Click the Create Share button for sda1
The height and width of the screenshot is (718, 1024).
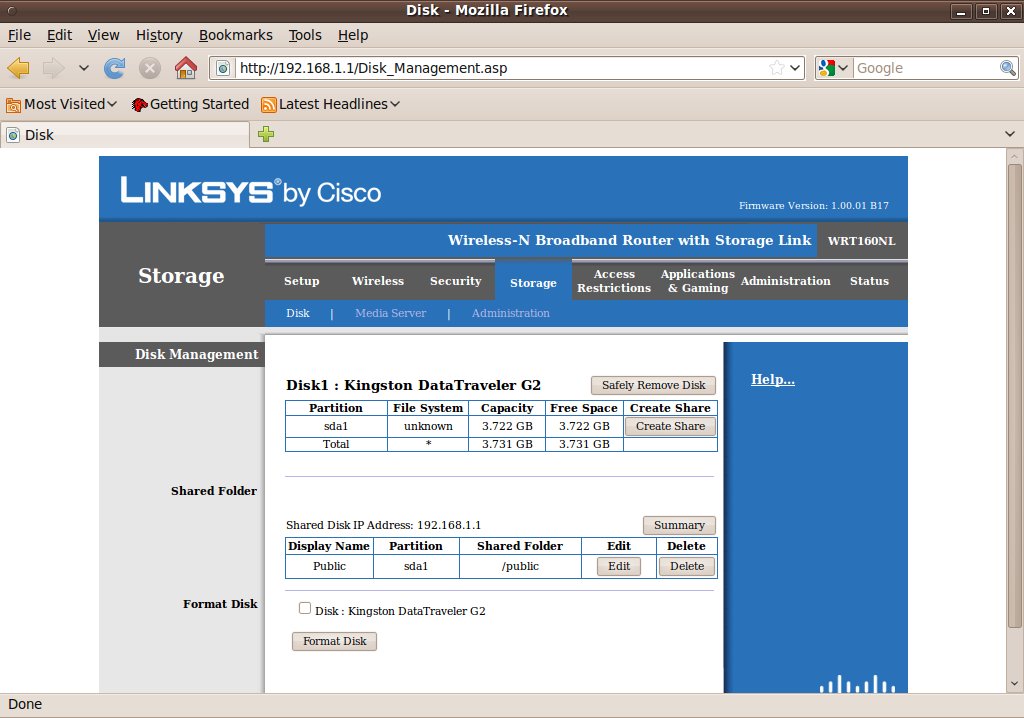point(670,426)
